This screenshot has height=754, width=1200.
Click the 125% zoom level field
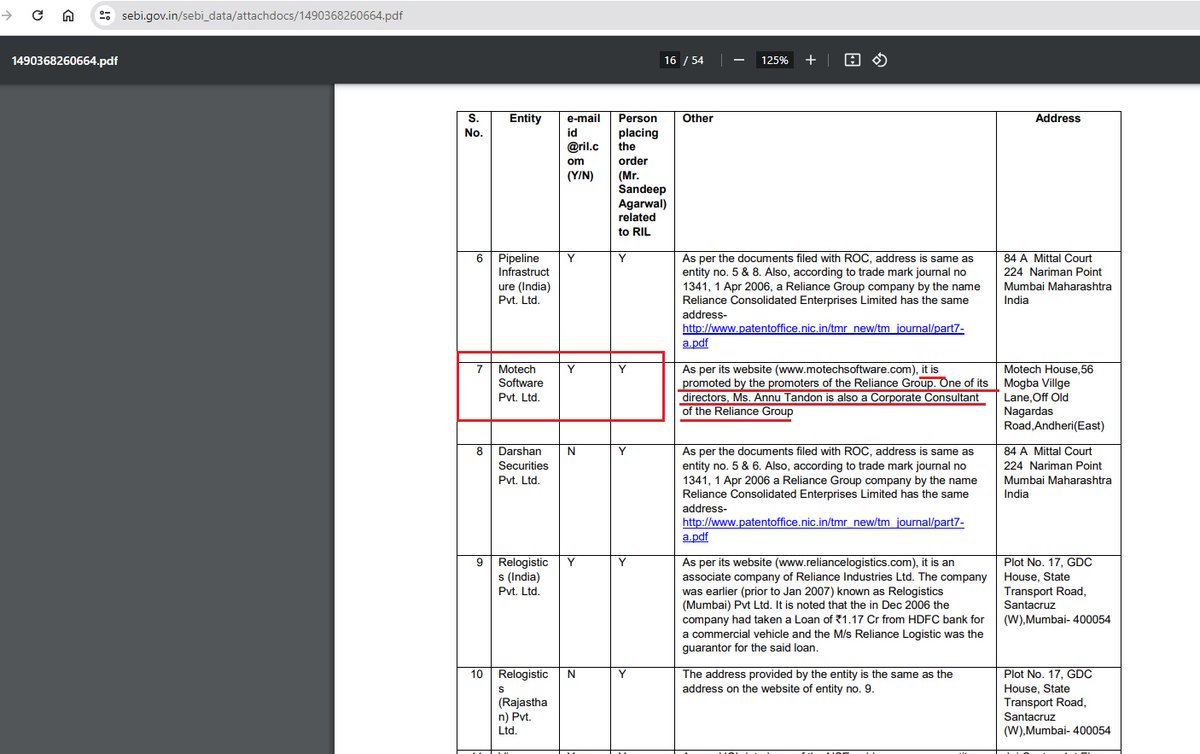(x=774, y=60)
